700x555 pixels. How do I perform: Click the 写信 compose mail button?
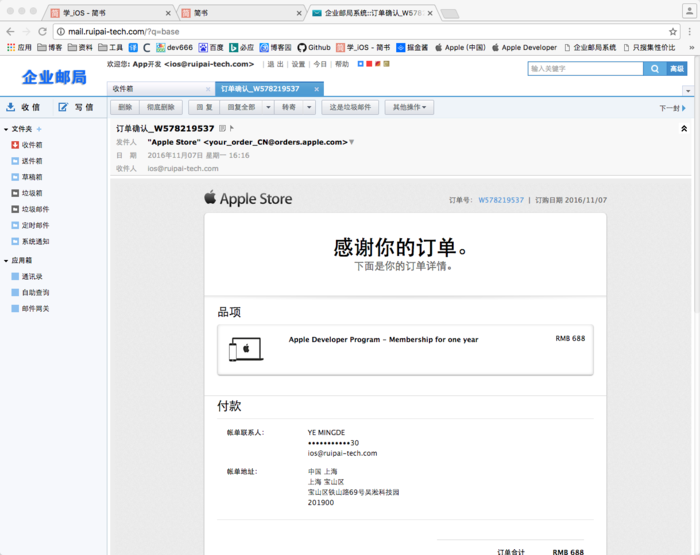76,107
